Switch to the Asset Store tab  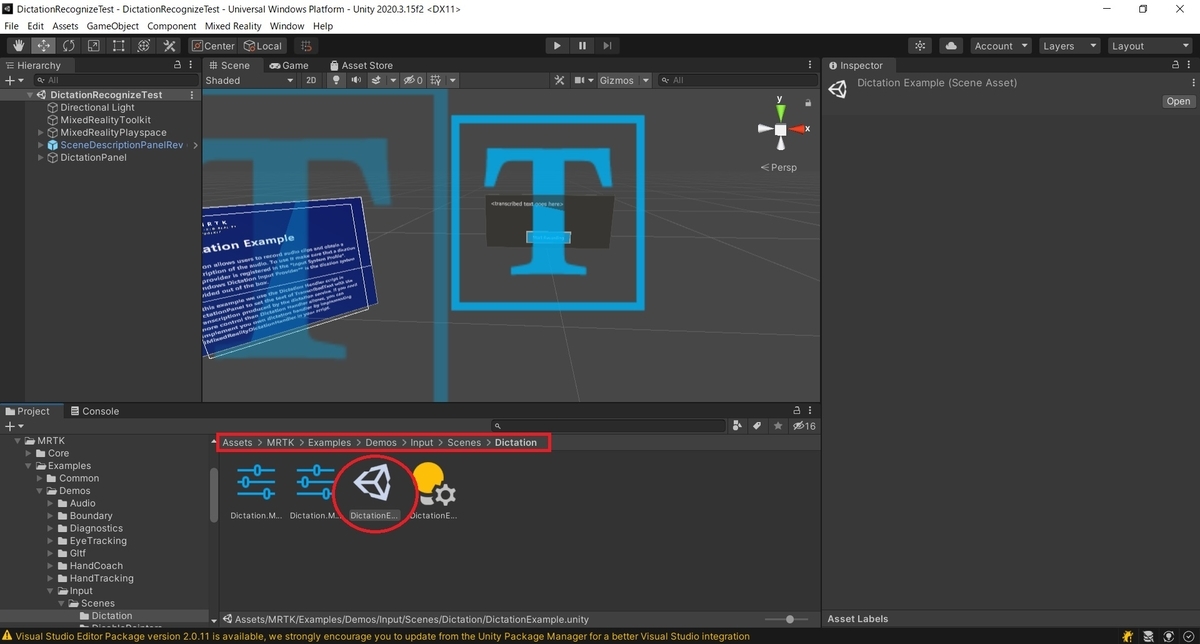pos(360,65)
